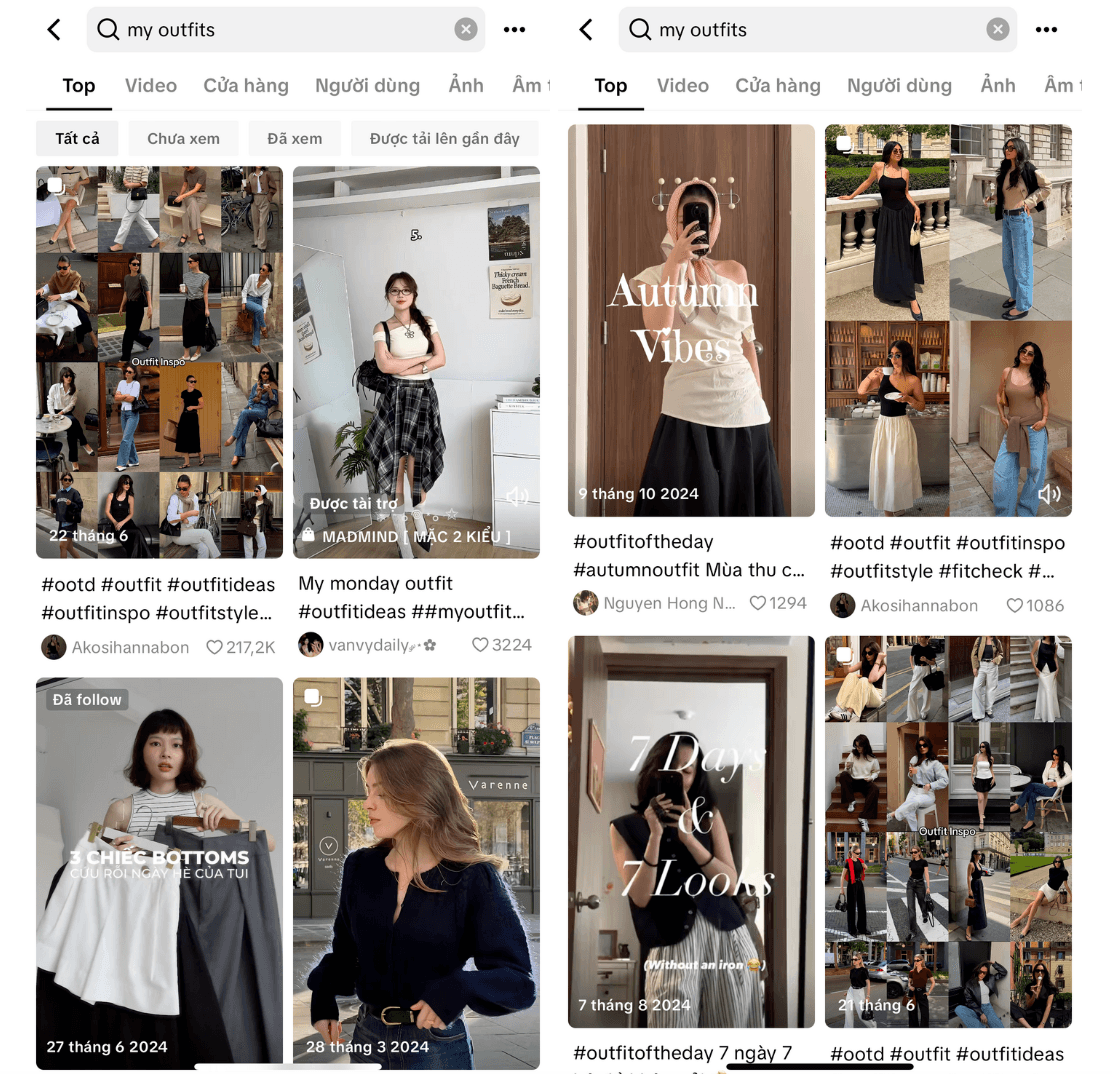The height and width of the screenshot is (1074, 1112).
Task: Like the vanvydaily post with the heart icon
Action: [480, 645]
